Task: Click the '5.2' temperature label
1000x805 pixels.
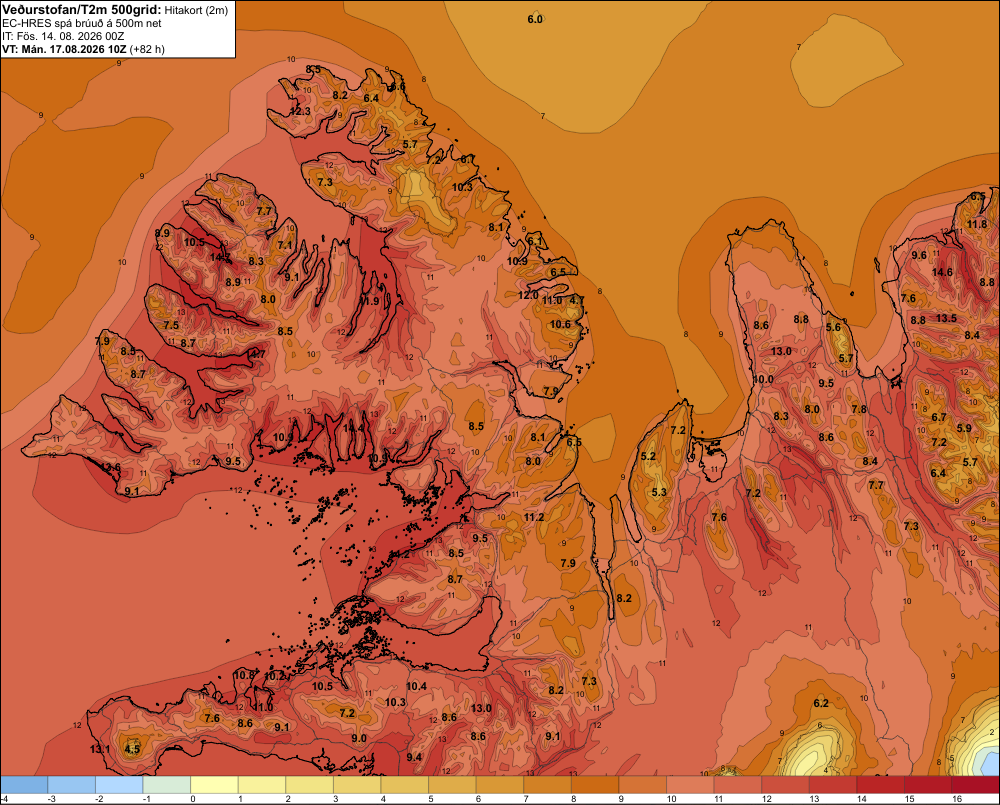Action: point(648,456)
